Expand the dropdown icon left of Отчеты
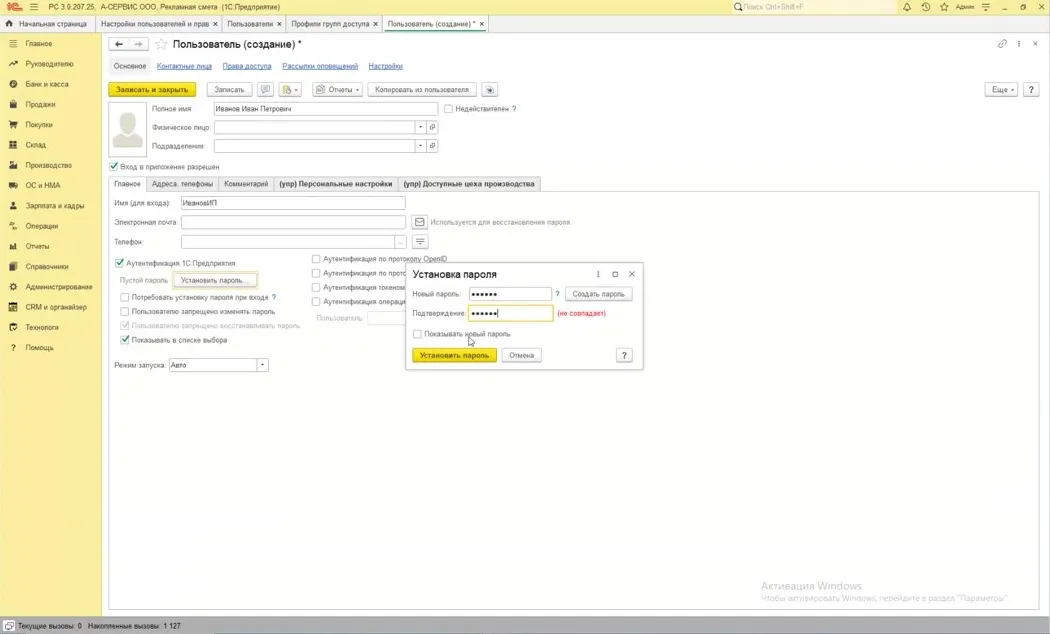The width and height of the screenshot is (1050, 634). (x=291, y=90)
